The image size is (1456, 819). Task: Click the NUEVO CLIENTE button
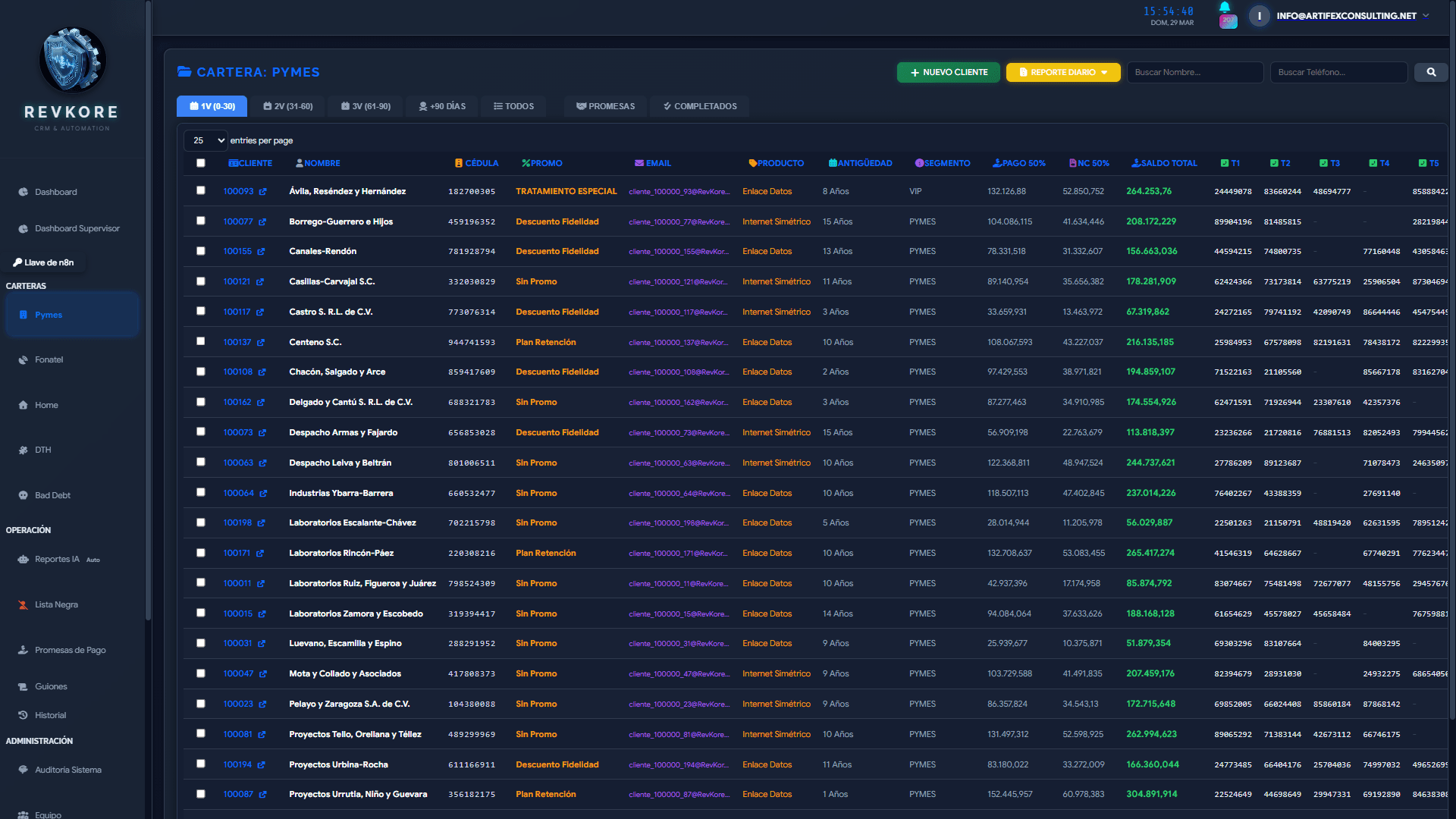948,72
